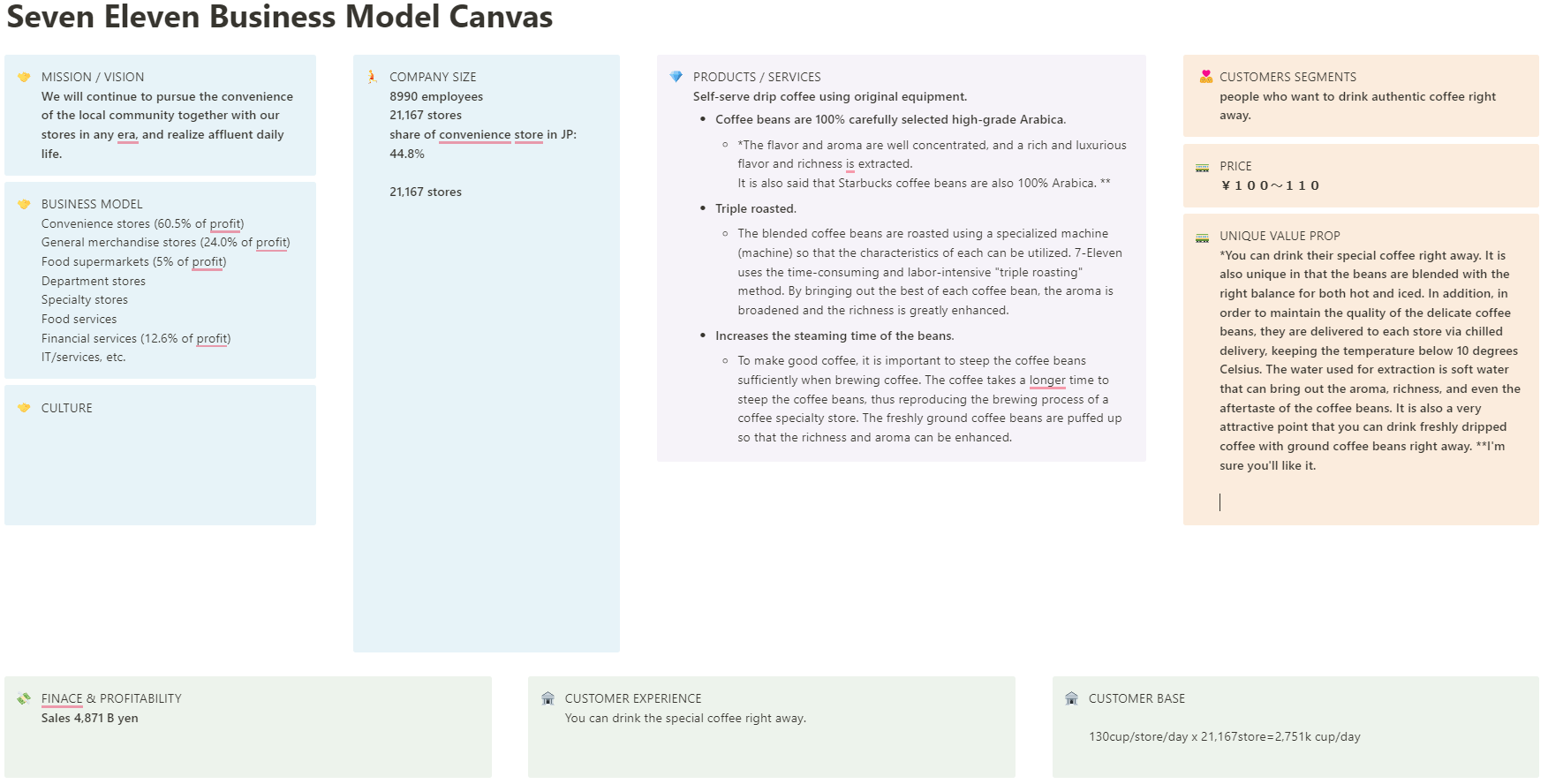Click the BUSINESS MODEL heading
Viewport: 1548px width, 784px height.
(x=92, y=204)
